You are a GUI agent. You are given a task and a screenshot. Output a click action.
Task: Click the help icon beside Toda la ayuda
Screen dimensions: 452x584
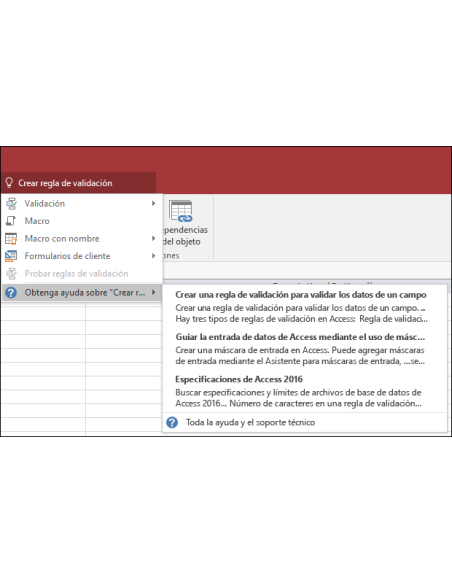pyautogui.click(x=172, y=422)
